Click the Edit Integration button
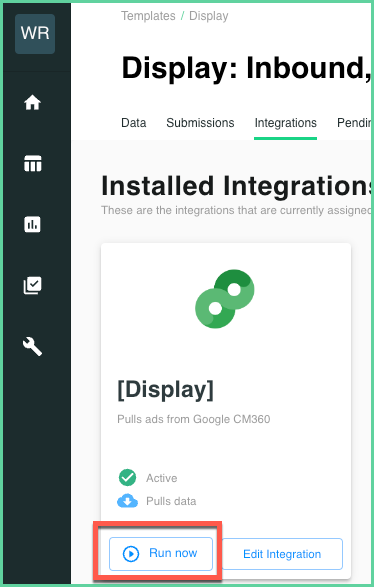This screenshot has height=587, width=374. (x=282, y=554)
